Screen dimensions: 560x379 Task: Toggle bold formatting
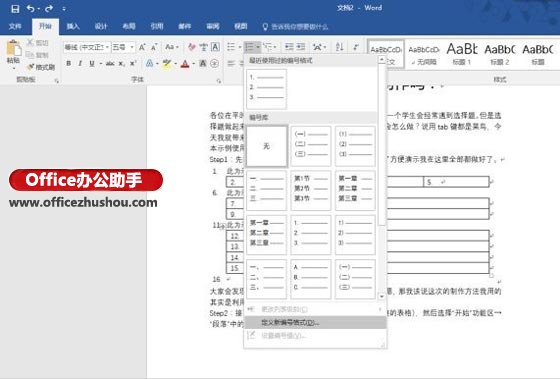click(x=69, y=64)
